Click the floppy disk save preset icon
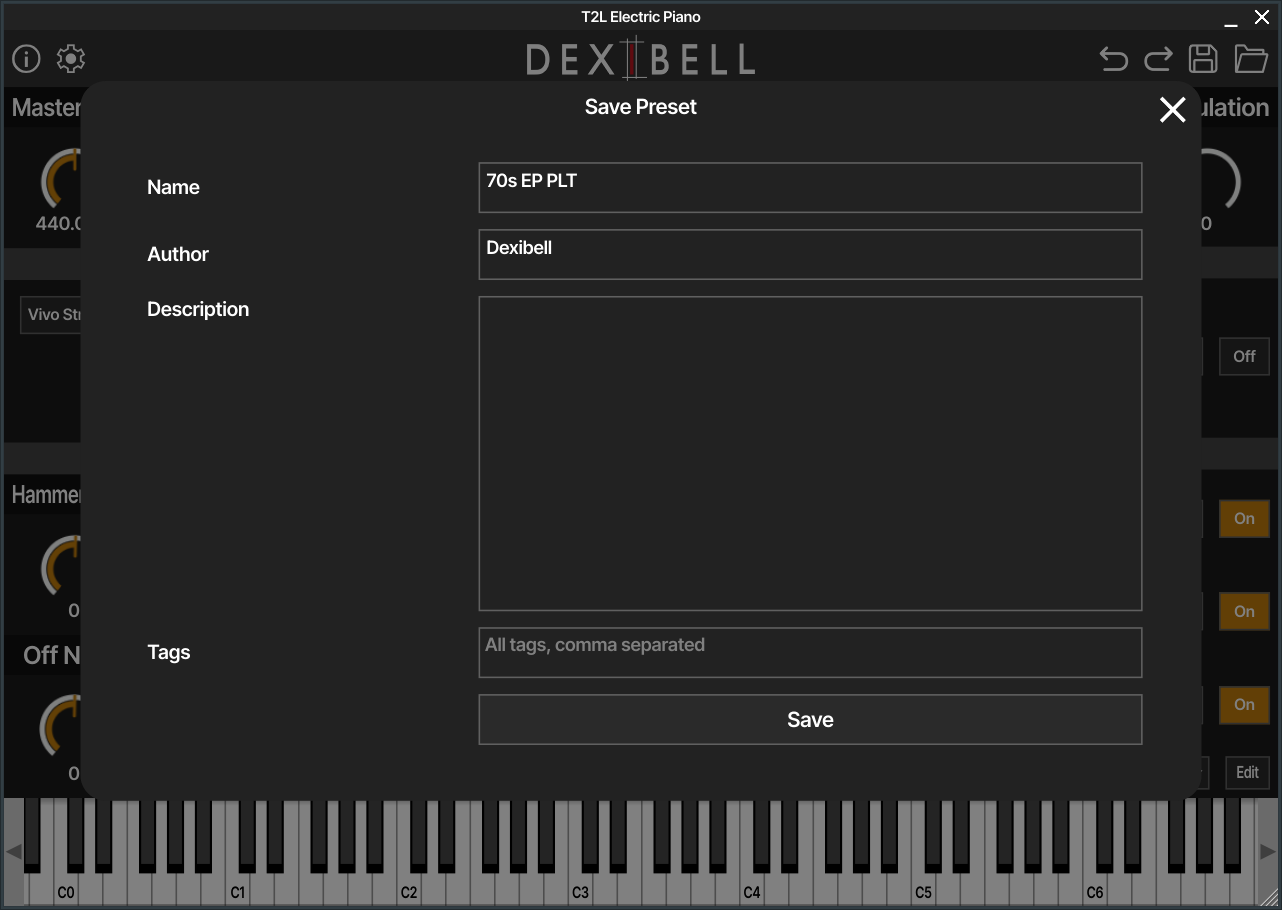 point(1203,59)
